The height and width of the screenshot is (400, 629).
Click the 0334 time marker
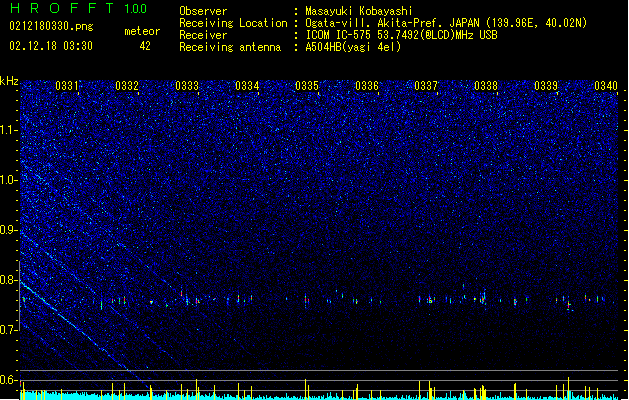247,86
